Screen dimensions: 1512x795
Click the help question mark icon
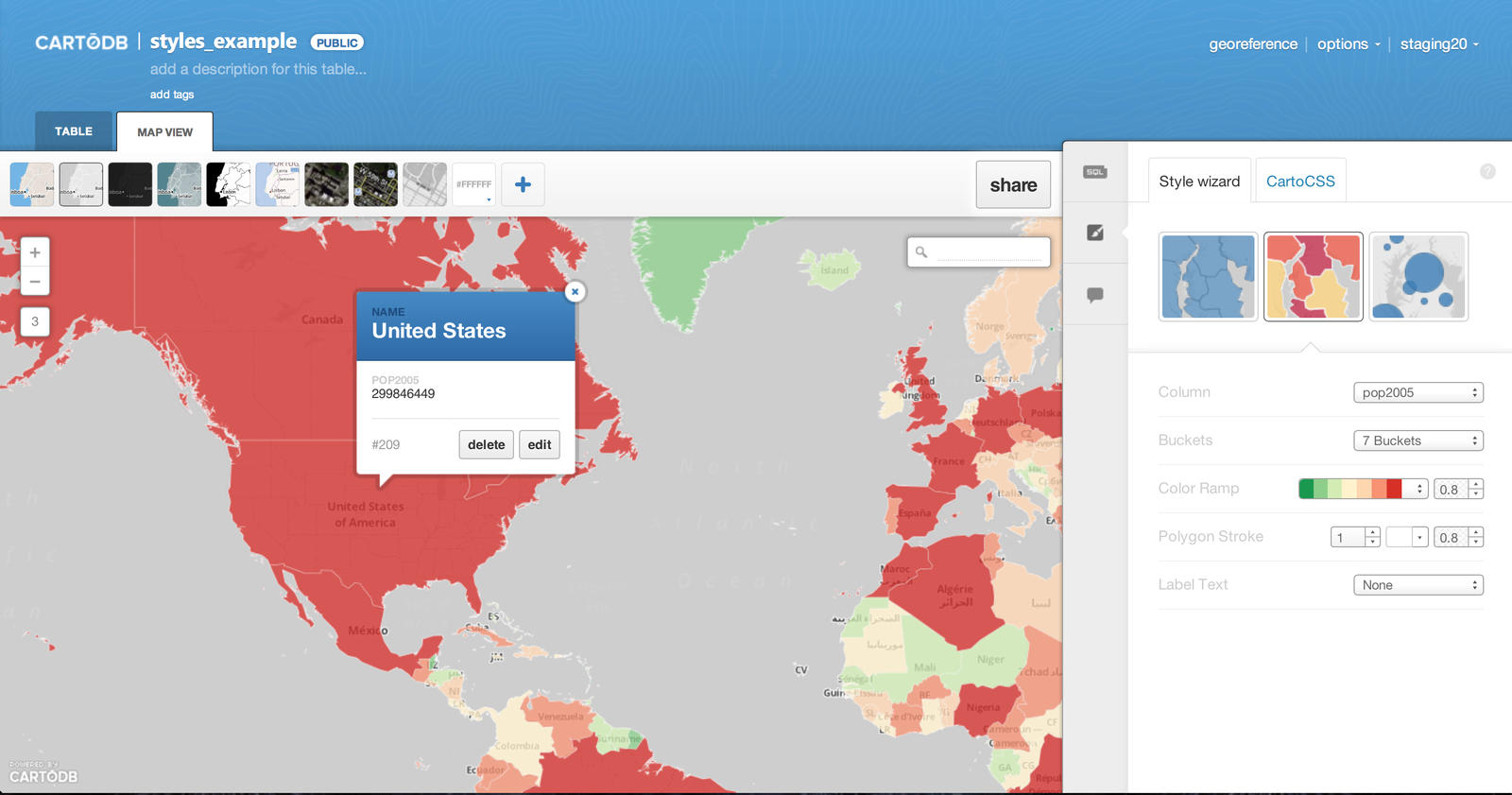click(1487, 171)
